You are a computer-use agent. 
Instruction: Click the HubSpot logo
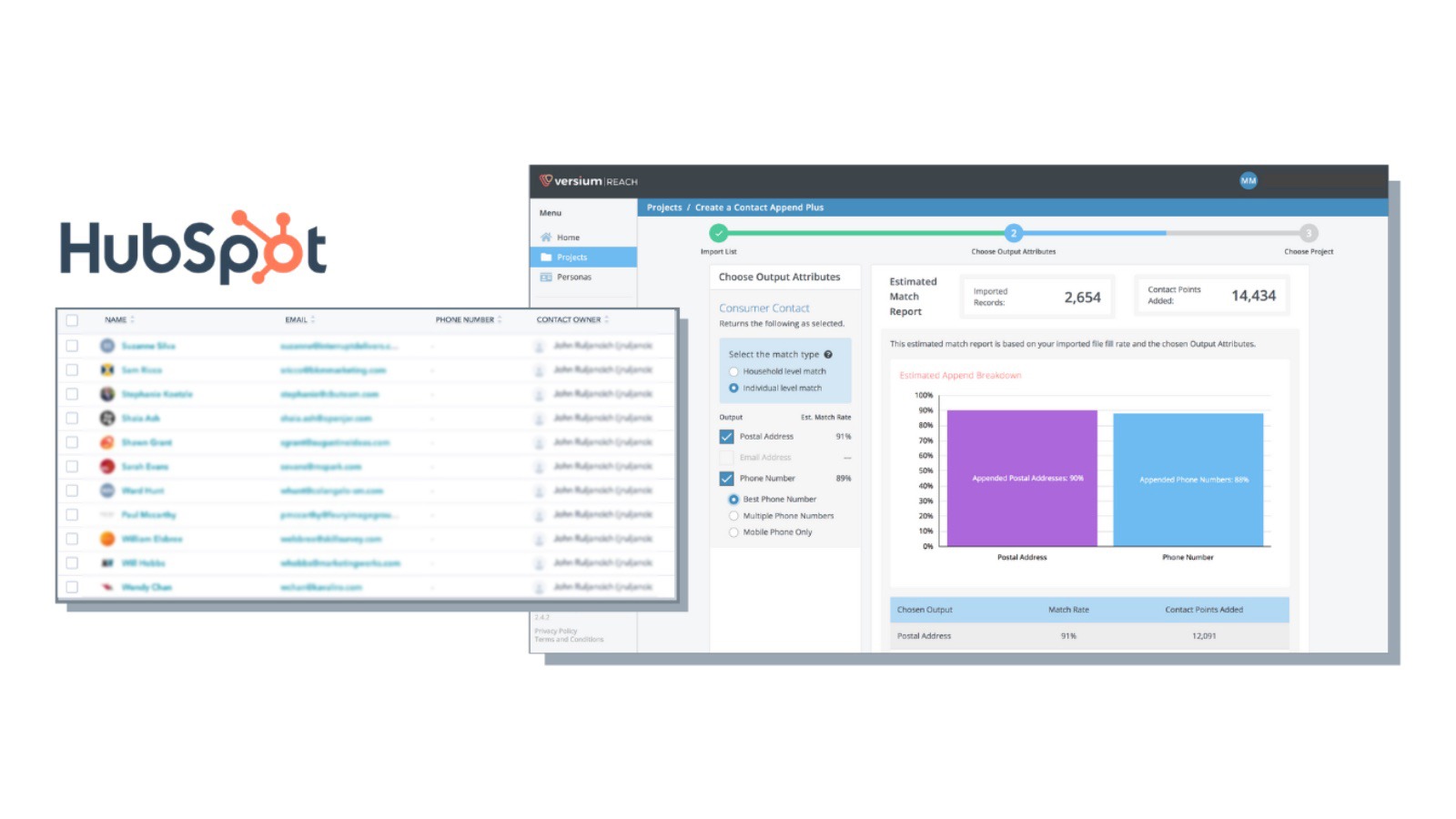pos(193,248)
